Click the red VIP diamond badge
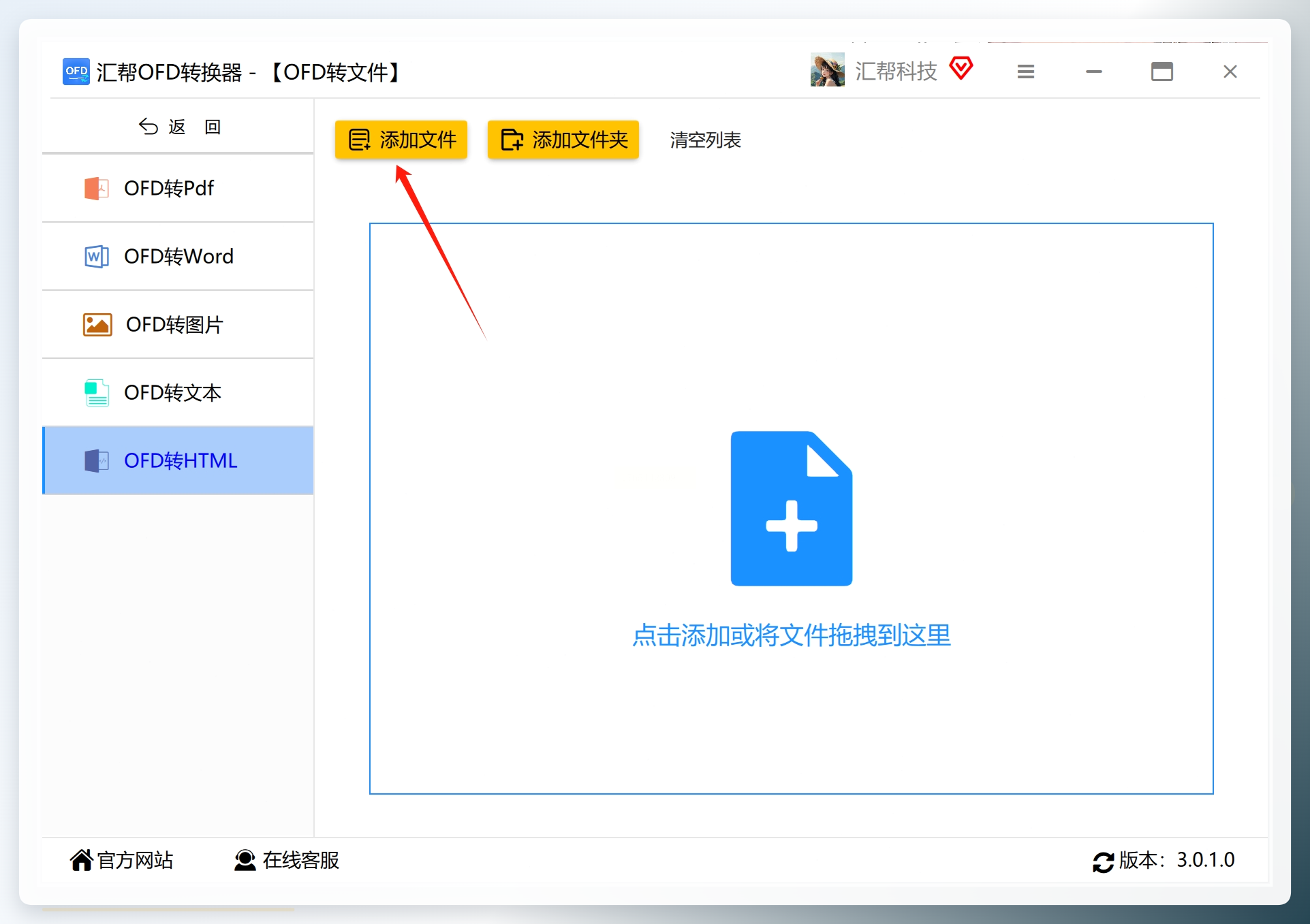Screen dimensions: 1310x924 point(961,68)
